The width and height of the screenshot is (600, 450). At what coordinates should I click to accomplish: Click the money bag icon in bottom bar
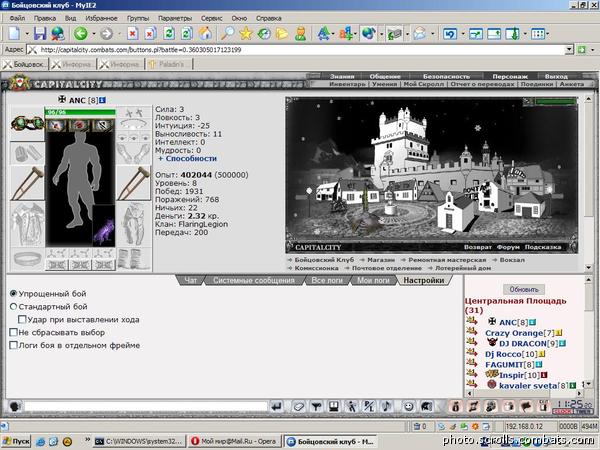[455, 406]
